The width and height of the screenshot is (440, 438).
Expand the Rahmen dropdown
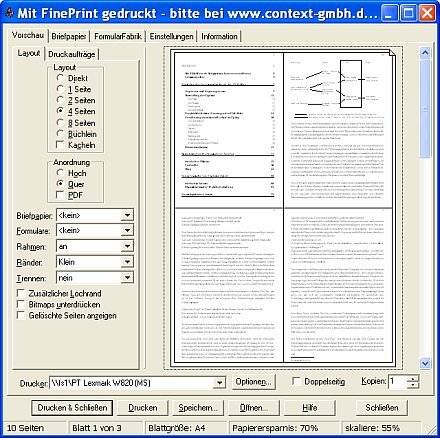(127, 246)
